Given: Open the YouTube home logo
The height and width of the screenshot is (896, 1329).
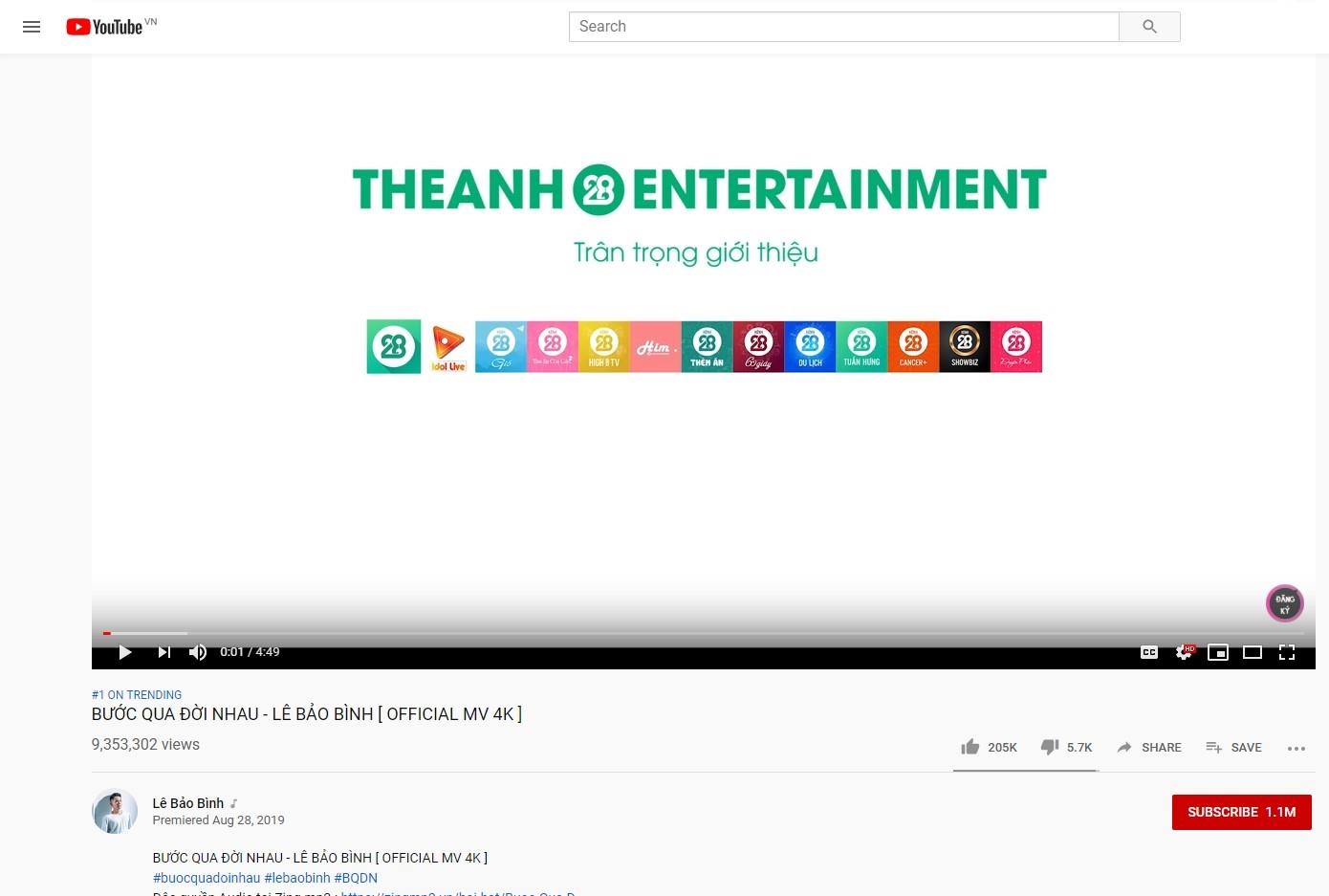Looking at the screenshot, I should [103, 26].
